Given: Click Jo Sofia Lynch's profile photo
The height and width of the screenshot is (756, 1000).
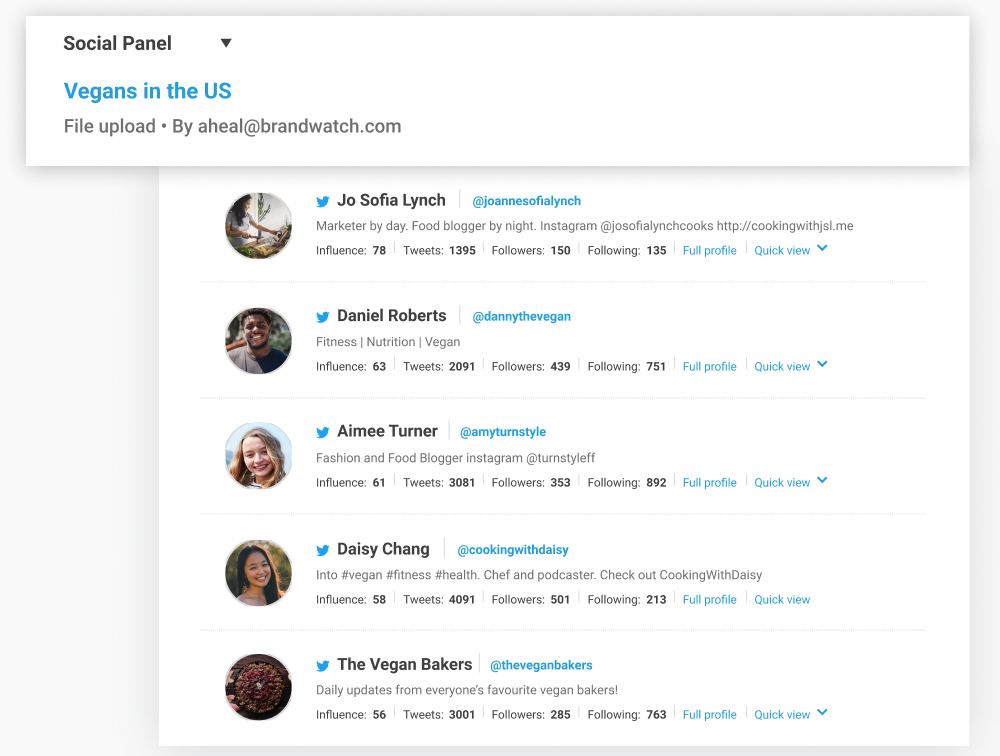Looking at the screenshot, I should point(259,226).
